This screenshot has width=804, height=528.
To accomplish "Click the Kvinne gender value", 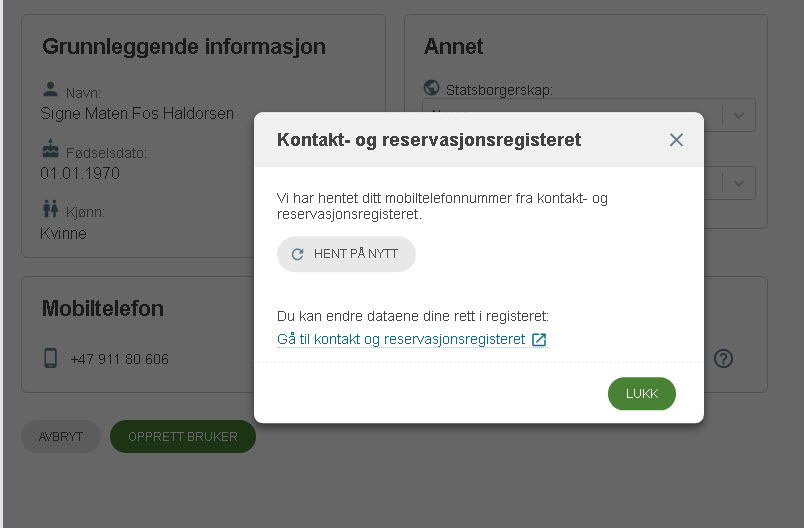I will point(63,233).
